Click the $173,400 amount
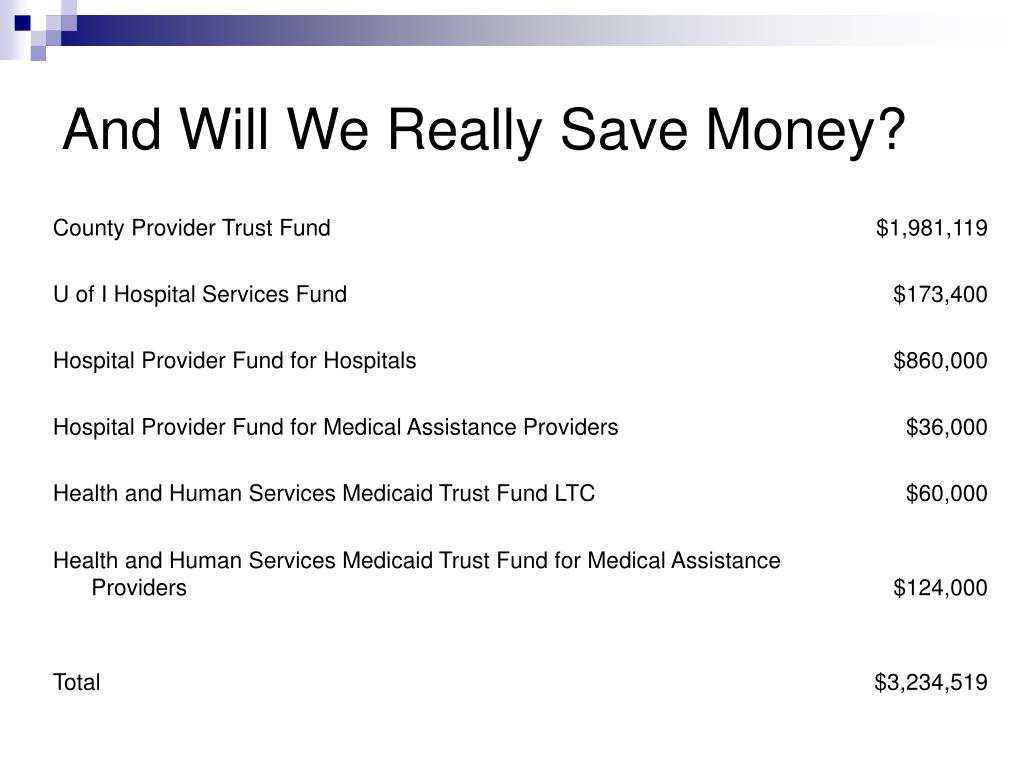 pos(940,295)
